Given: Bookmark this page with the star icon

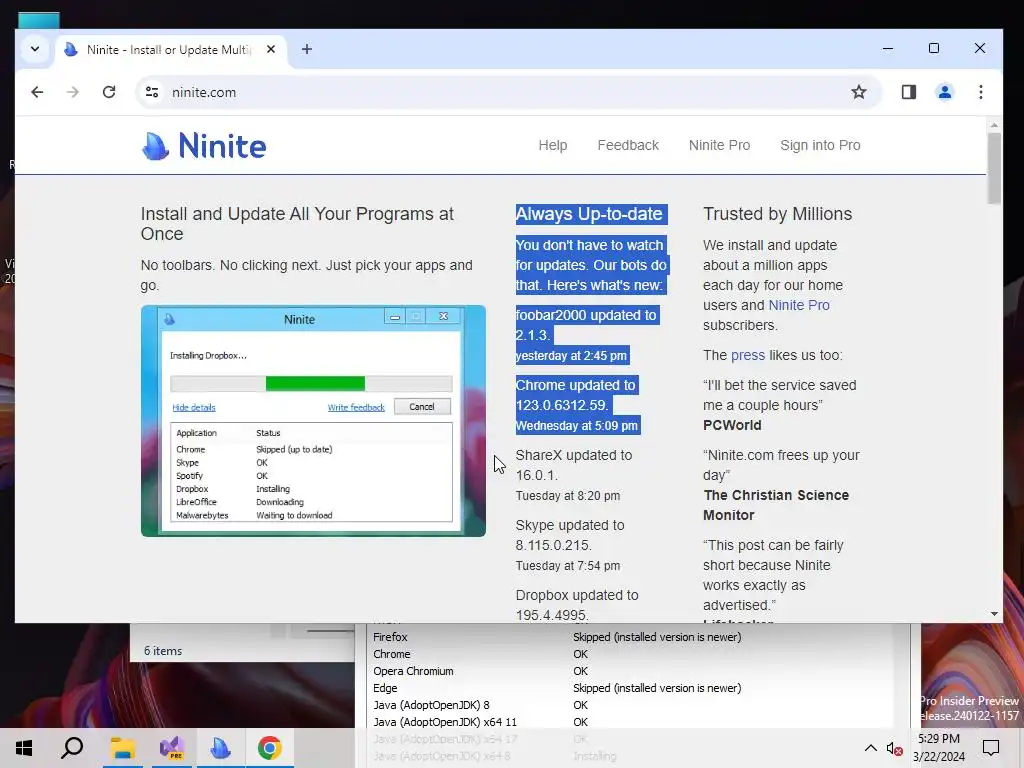Looking at the screenshot, I should coord(858,92).
